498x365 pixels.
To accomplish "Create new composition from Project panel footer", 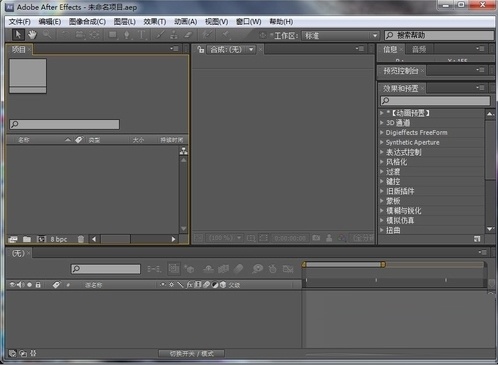I will coord(41,239).
